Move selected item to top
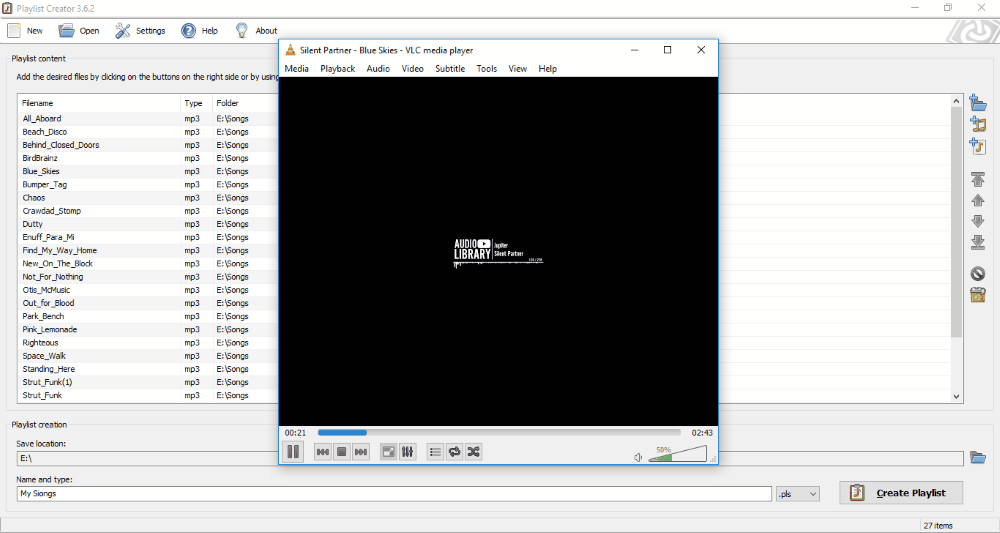The image size is (1000, 533). 978,179
